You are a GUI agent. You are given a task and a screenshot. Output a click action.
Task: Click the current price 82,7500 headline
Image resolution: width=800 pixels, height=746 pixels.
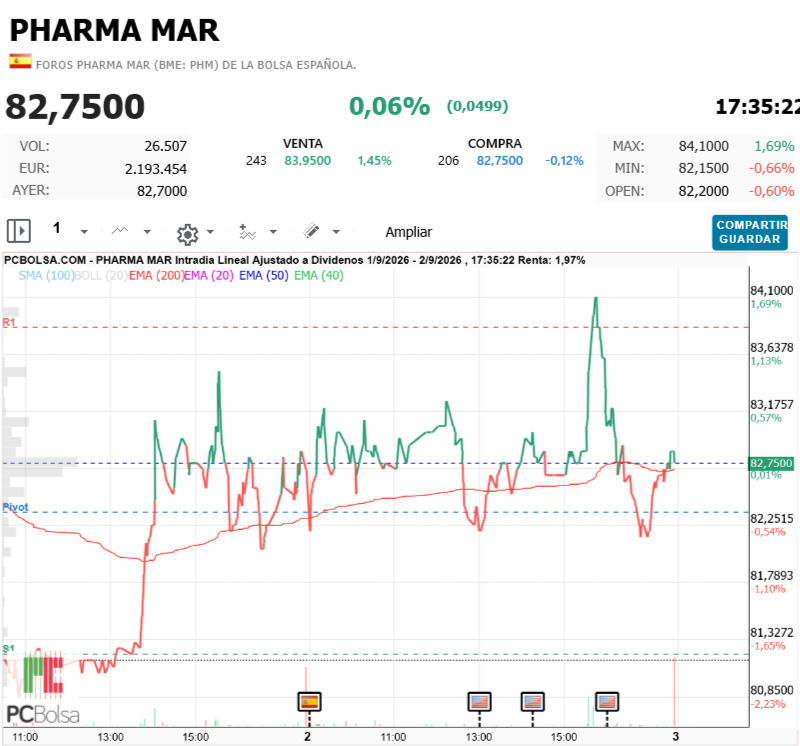75,107
